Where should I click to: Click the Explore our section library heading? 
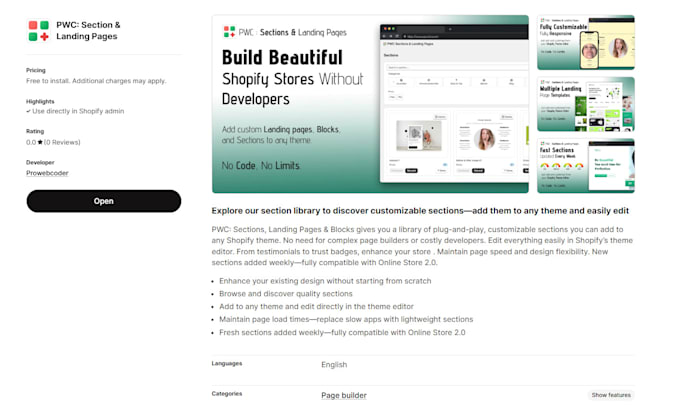420,211
